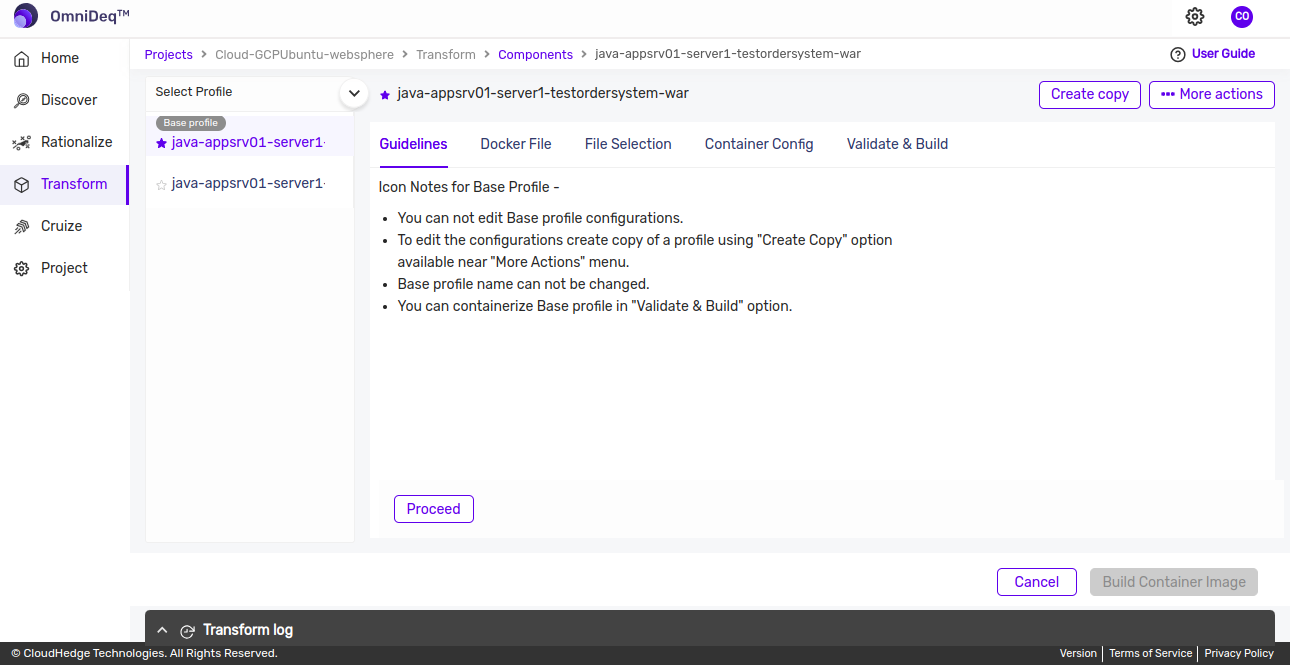The image size is (1290, 665).
Task: Expand the Select Profile dropdown
Action: click(353, 93)
